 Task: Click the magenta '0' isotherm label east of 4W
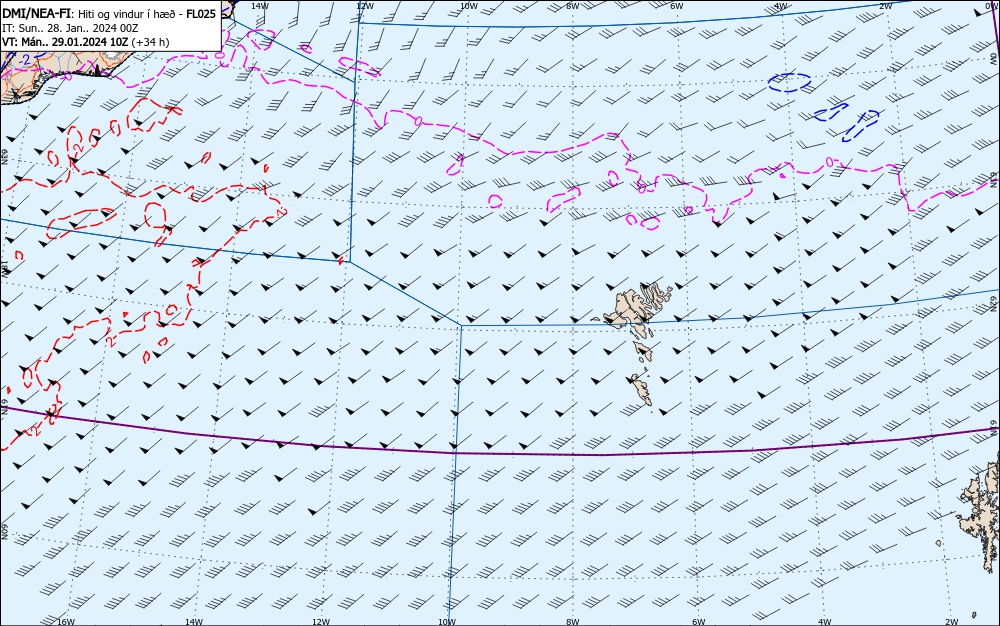tap(829, 162)
